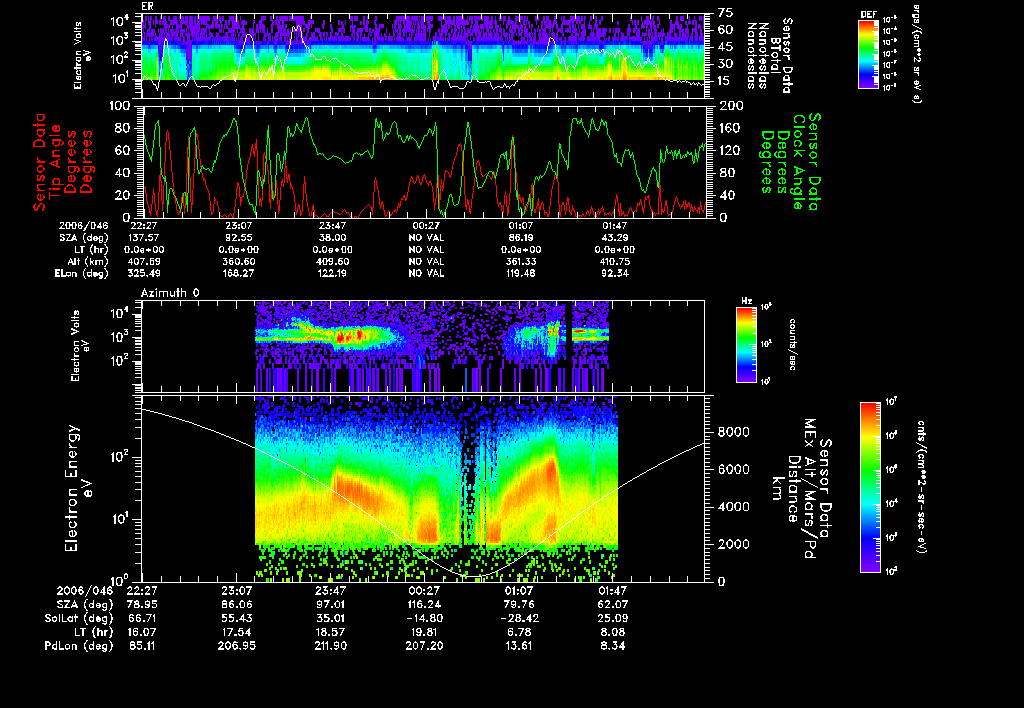Click altitude value 360.60
1024x708 pixels.
(238, 261)
